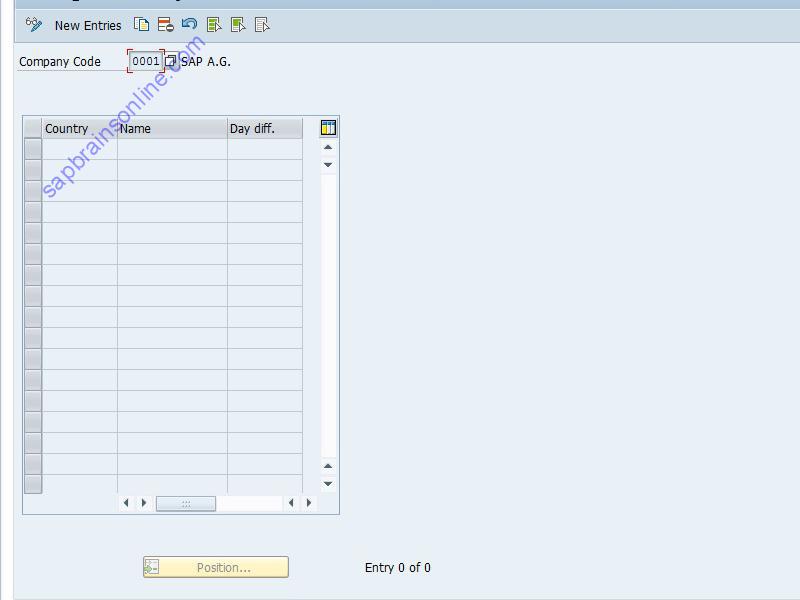800x600 pixels.
Task: Click the Deselect All icon
Action: click(262, 24)
